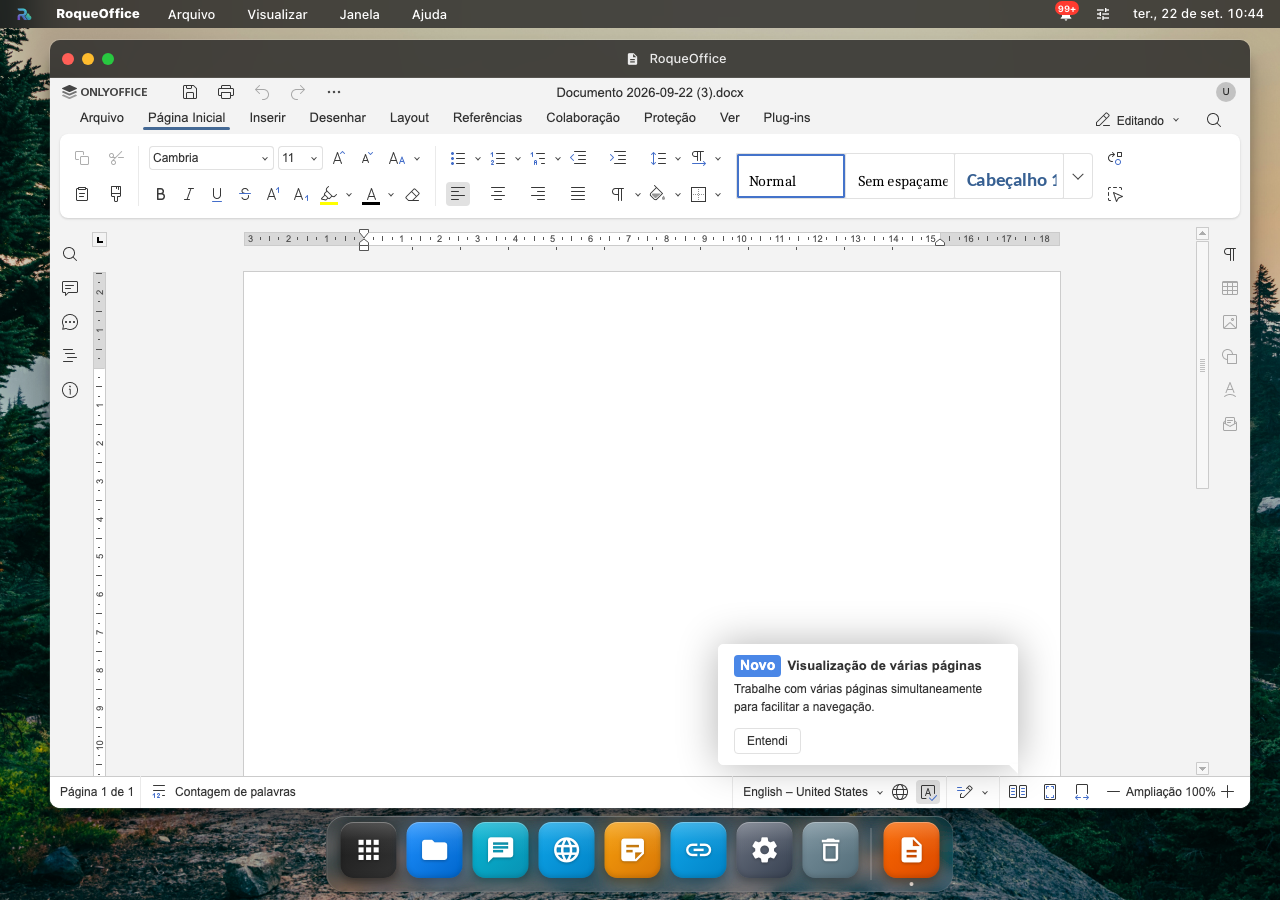1280x900 pixels.
Task: Switch to the Layout tab
Action: coord(409,118)
